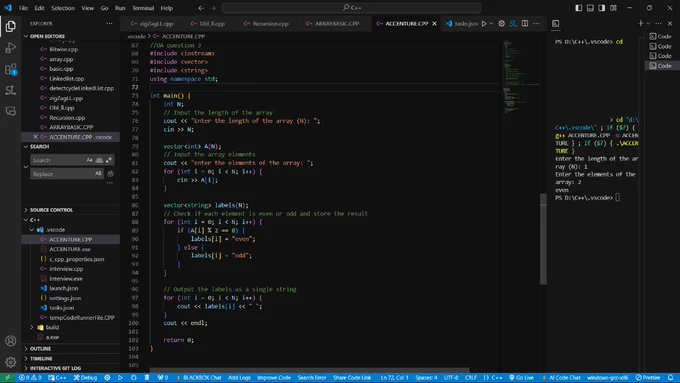Collapse the Open Editors section
Viewport: 680px width, 383px height.
click(47, 36)
